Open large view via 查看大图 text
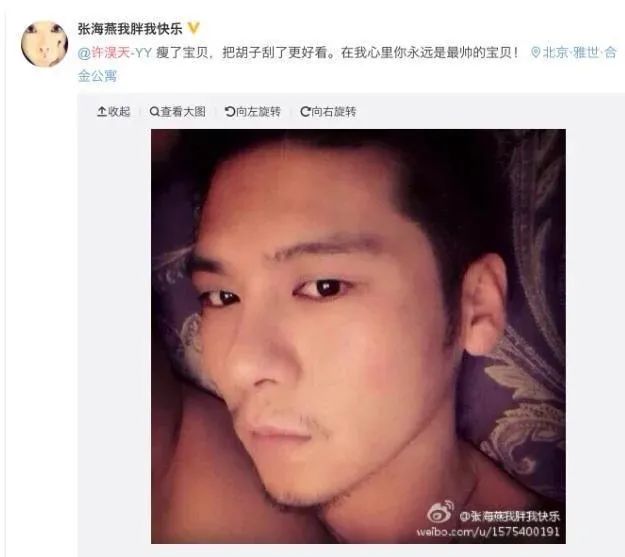625x557 pixels. 183,112
